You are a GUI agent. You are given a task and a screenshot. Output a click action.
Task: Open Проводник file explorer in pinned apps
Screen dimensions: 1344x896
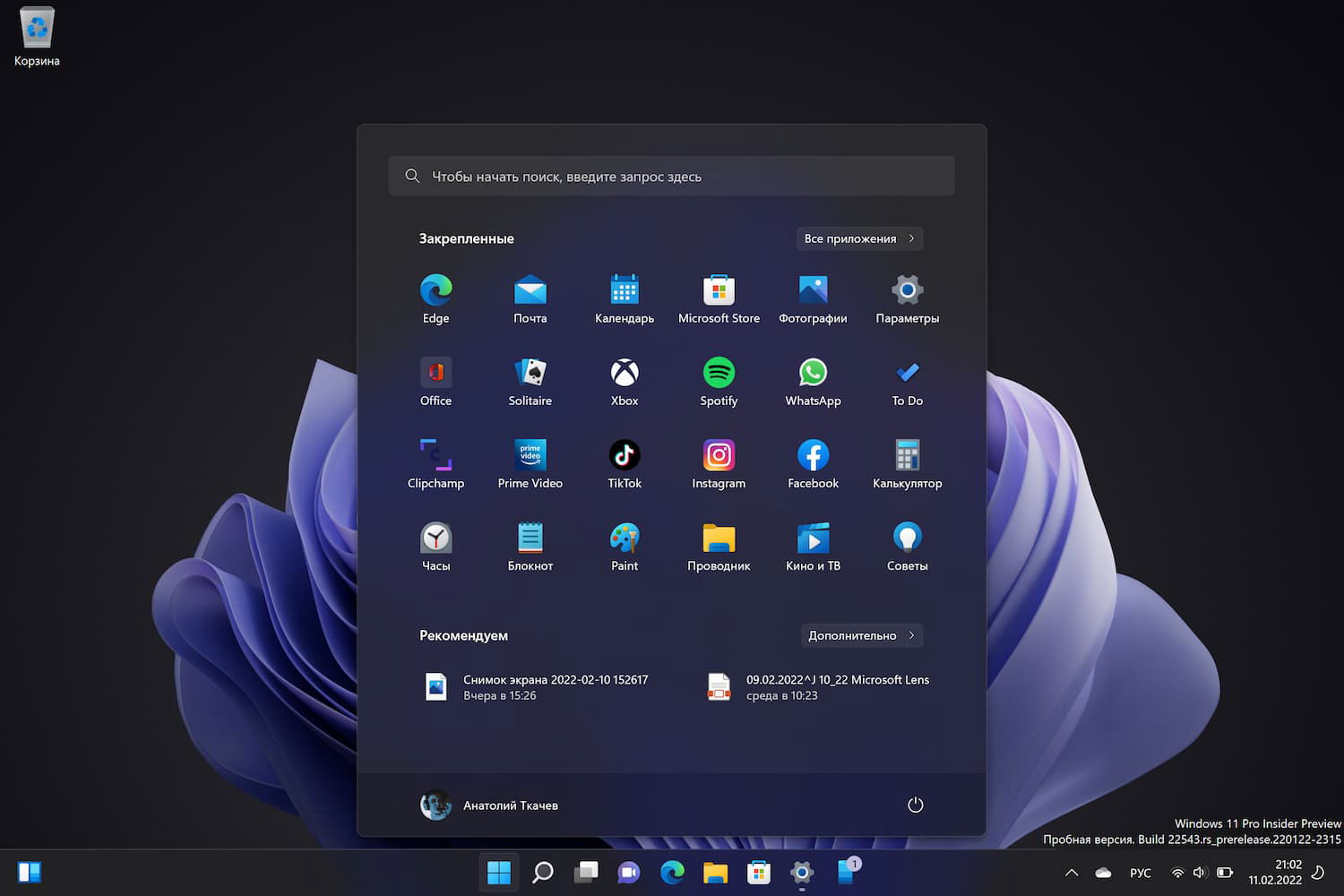(719, 547)
